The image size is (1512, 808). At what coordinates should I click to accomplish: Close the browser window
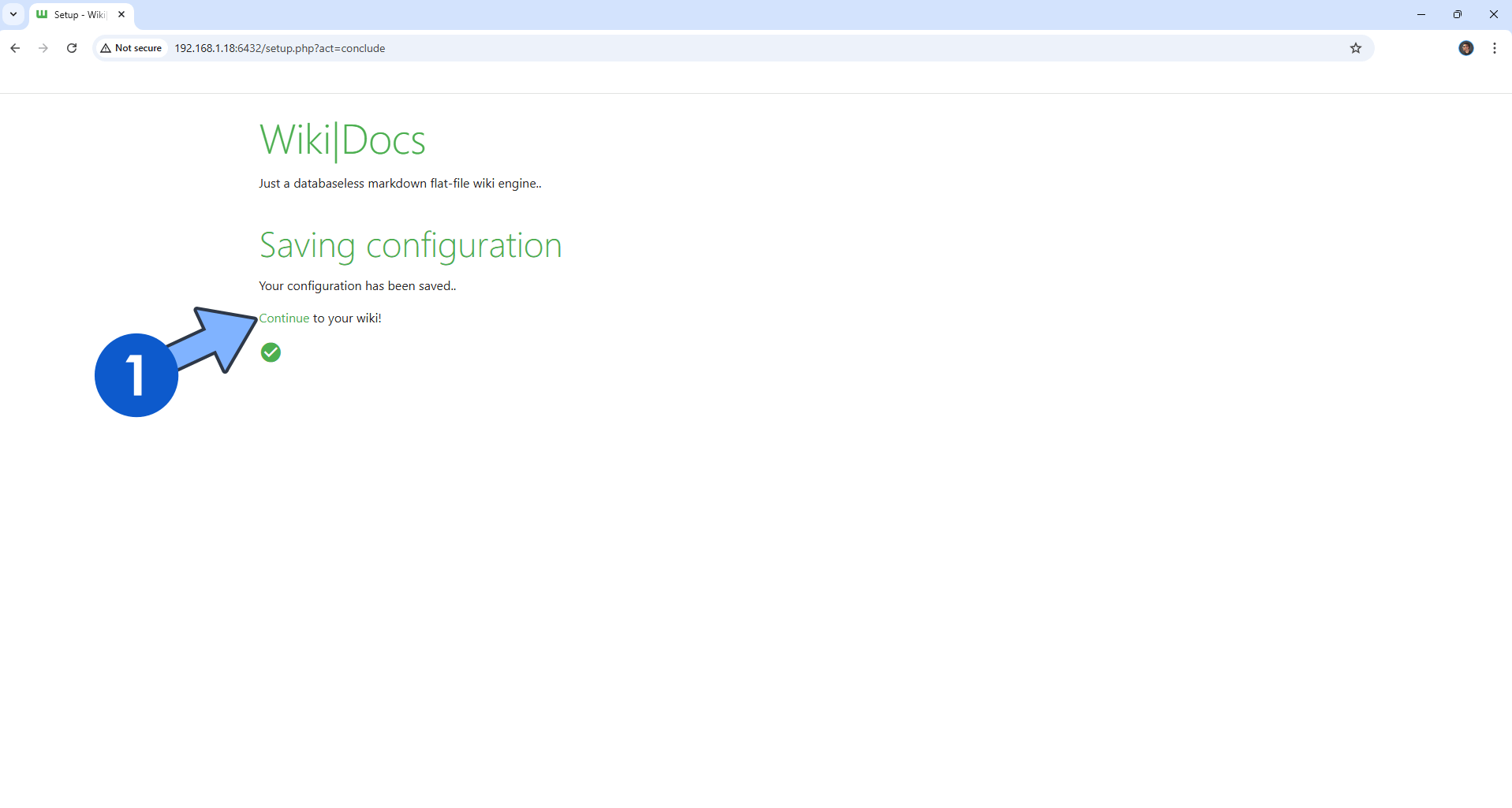coord(1494,14)
